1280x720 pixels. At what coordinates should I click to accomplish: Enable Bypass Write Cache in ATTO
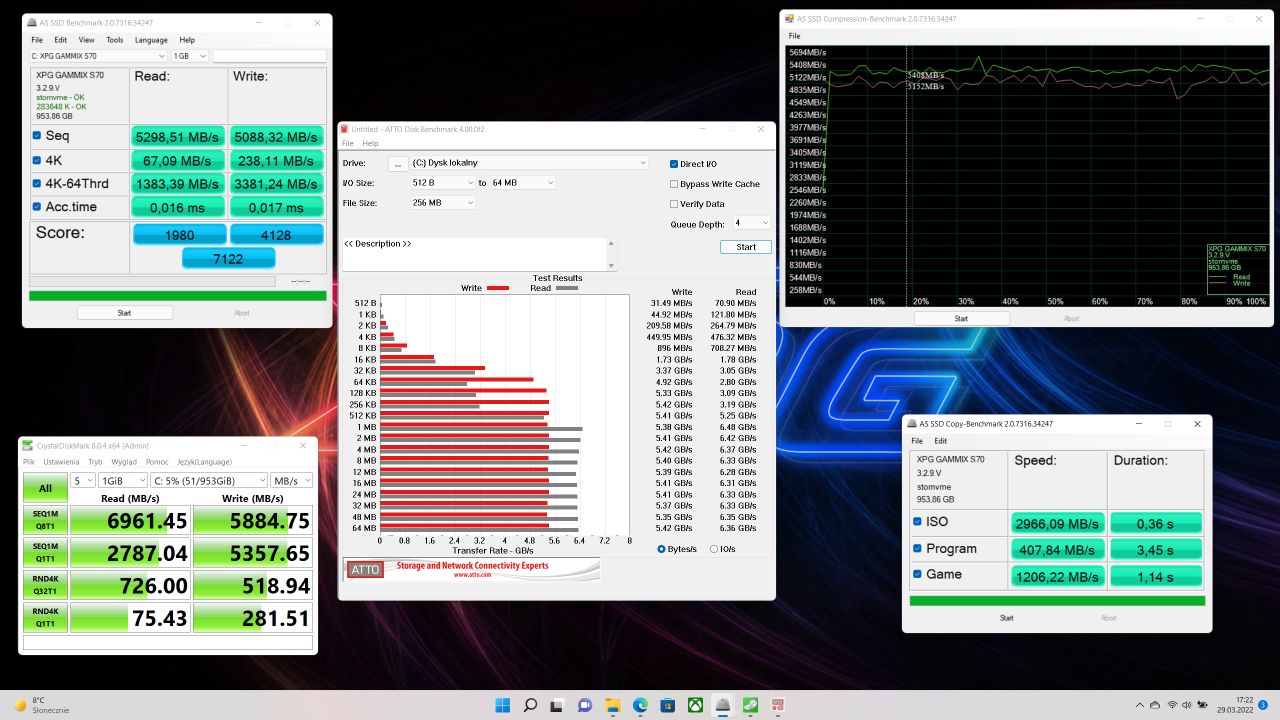click(674, 184)
